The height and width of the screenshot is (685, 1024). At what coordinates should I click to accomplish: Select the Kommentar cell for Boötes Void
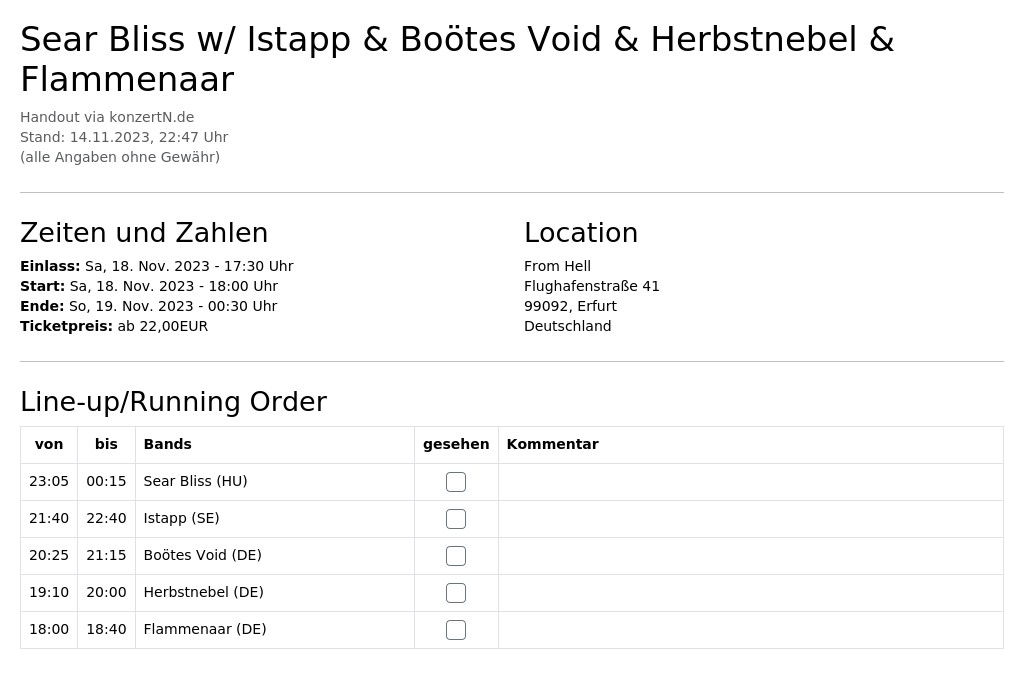[x=751, y=556]
